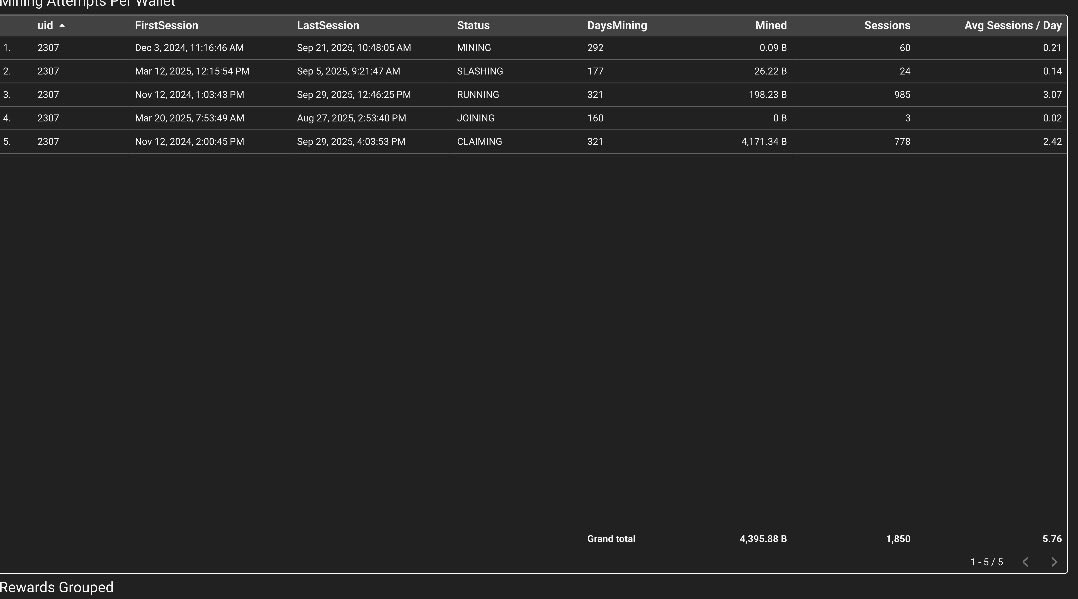The image size is (1078, 599).
Task: Click avg sessions value 3.07
Action: pos(1052,95)
